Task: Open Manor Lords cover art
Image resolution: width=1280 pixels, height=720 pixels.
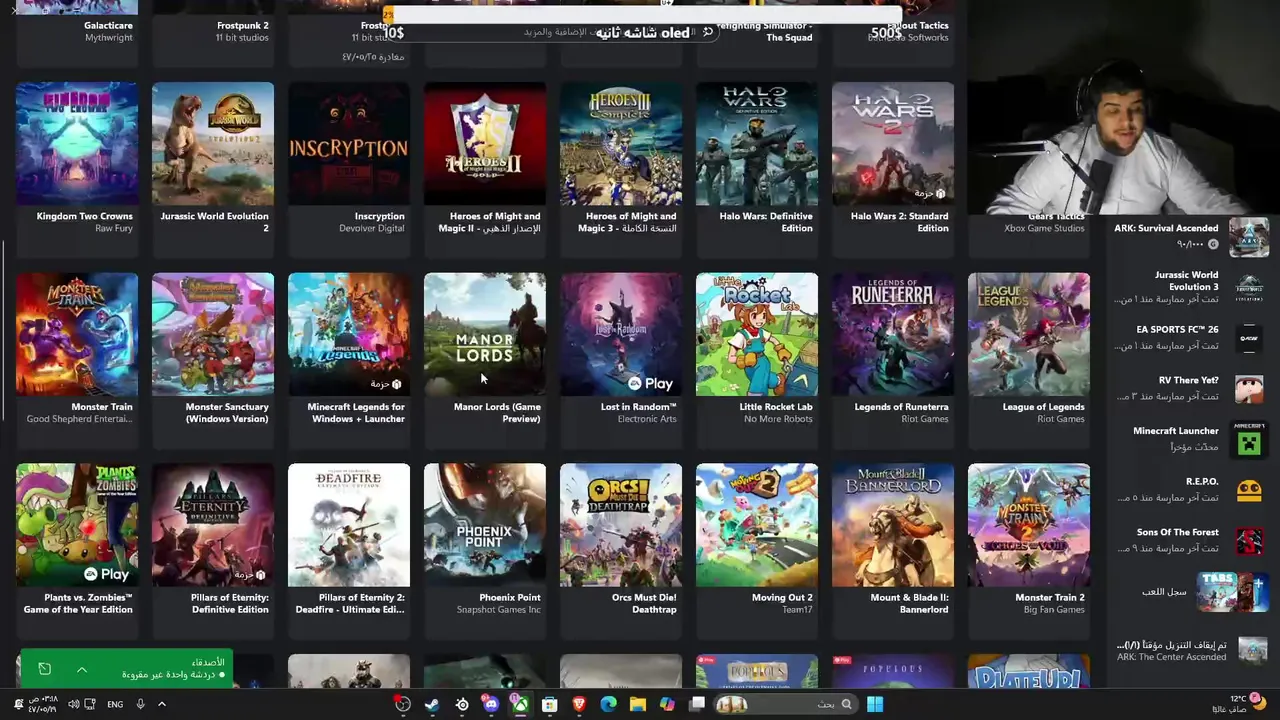Action: coord(485,334)
